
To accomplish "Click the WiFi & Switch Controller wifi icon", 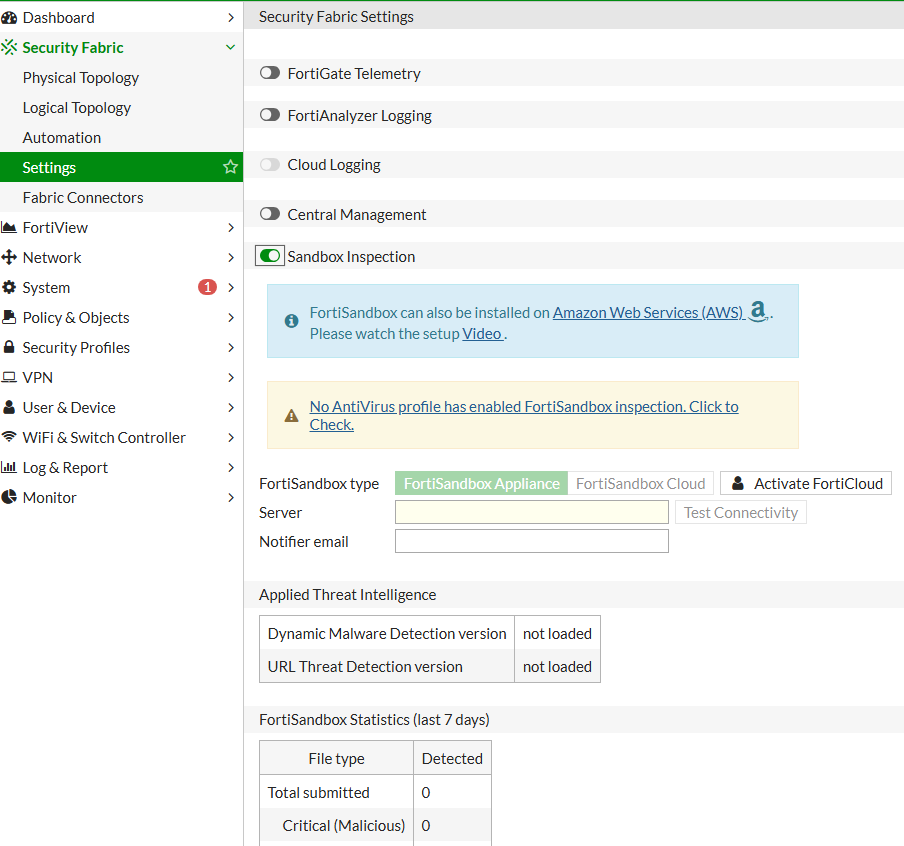I will coord(9,437).
